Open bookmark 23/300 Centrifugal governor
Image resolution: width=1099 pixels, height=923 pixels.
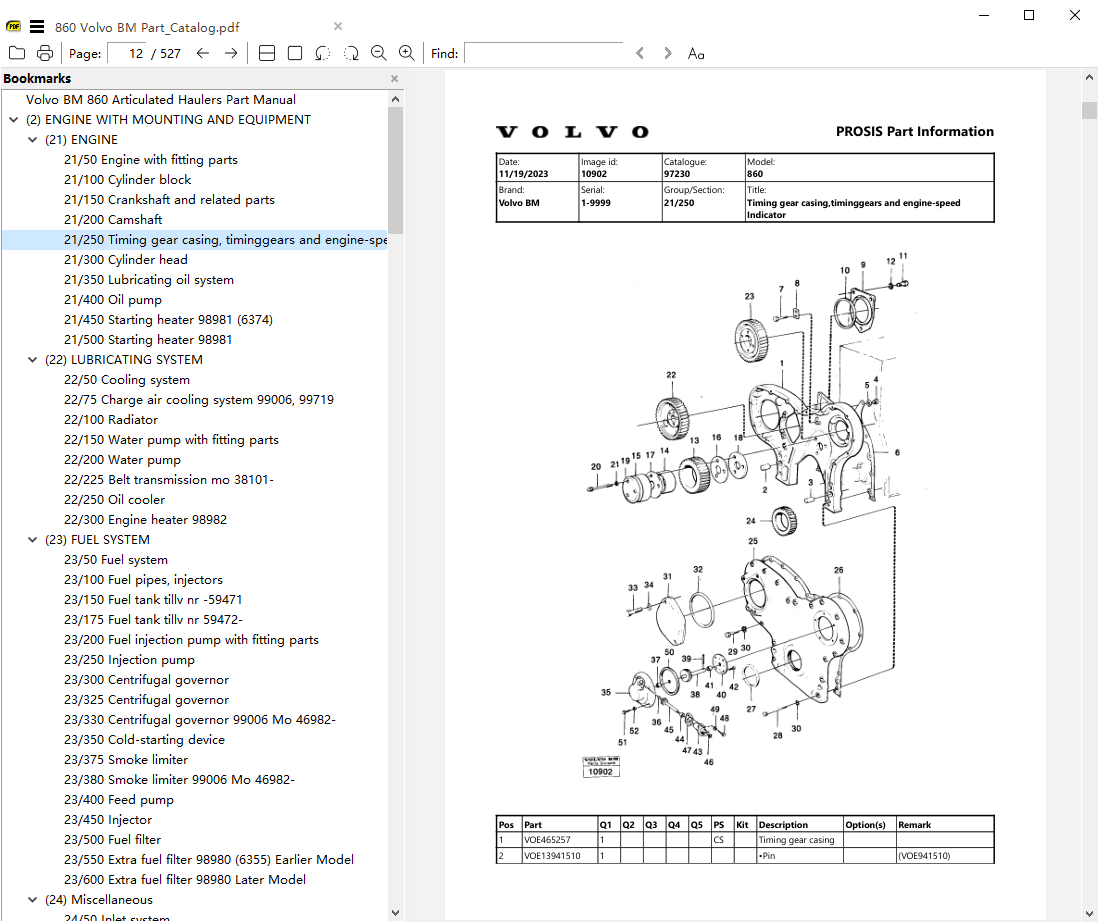coord(146,680)
